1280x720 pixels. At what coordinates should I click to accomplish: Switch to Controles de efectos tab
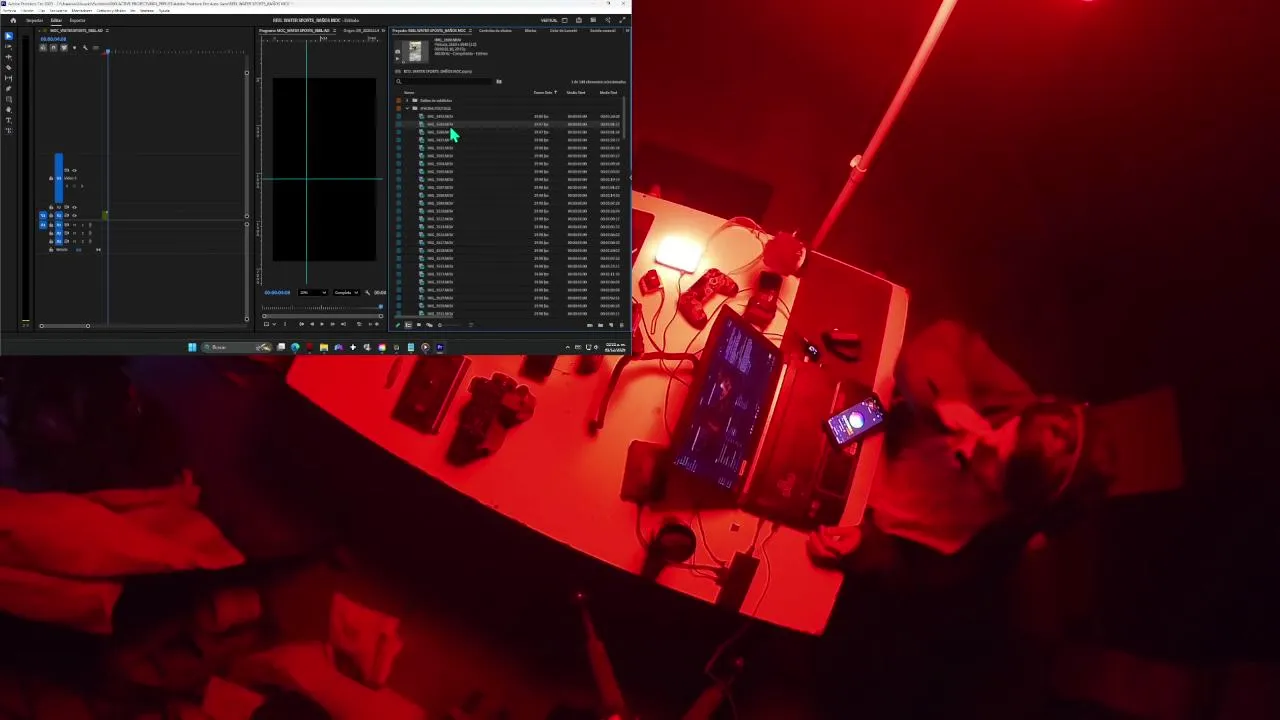pos(495,30)
